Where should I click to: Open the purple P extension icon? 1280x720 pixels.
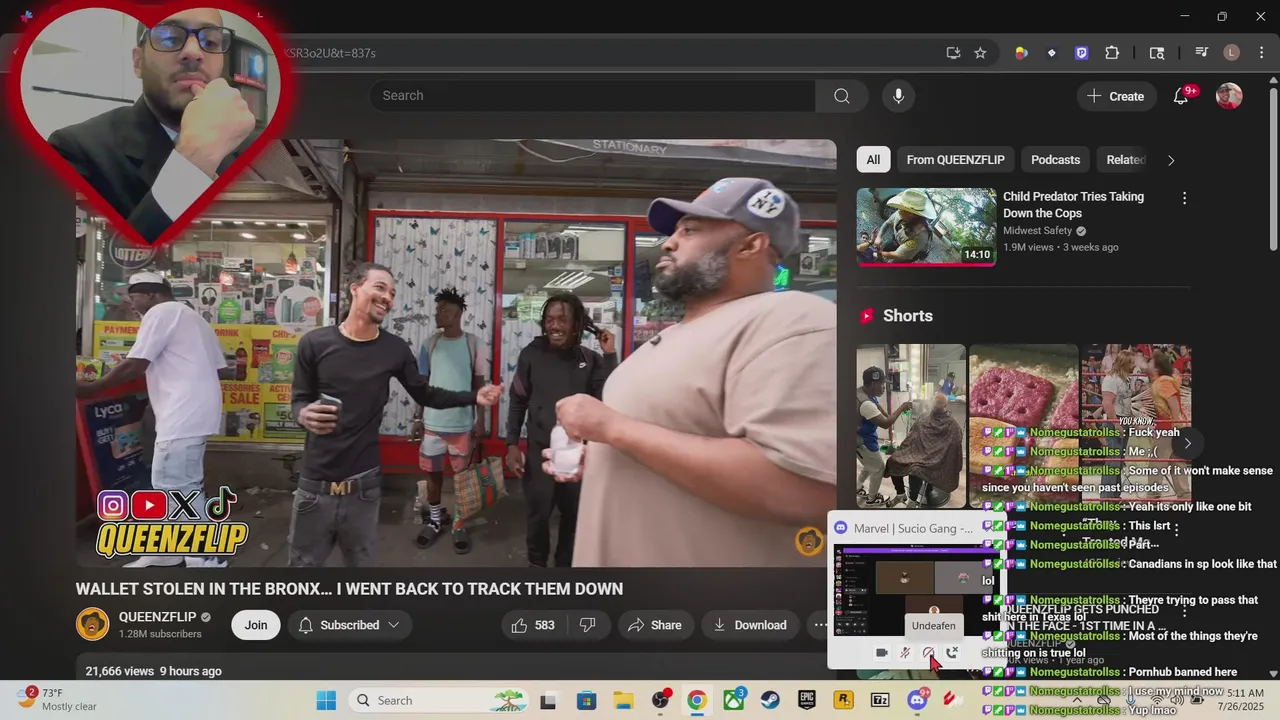pyautogui.click(x=1081, y=53)
